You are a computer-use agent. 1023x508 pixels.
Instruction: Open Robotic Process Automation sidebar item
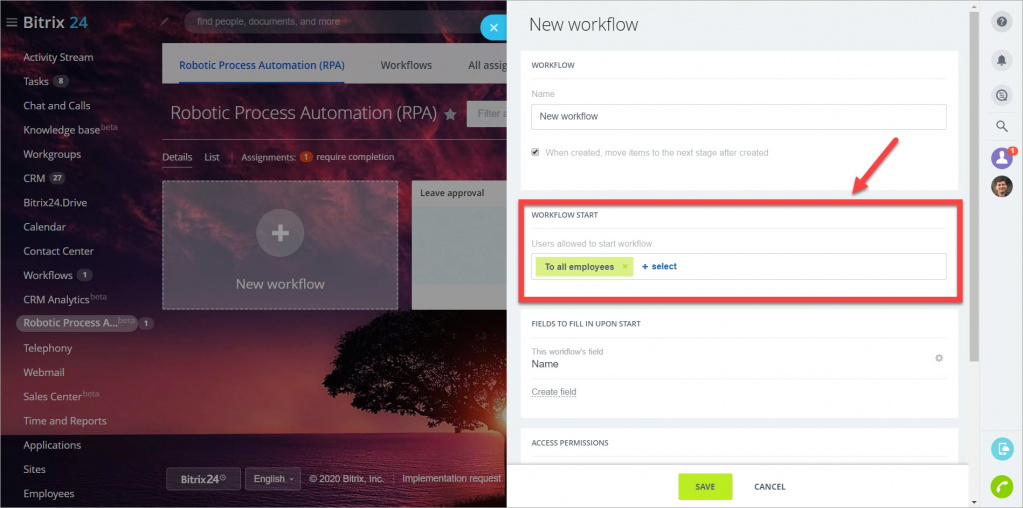[76, 323]
